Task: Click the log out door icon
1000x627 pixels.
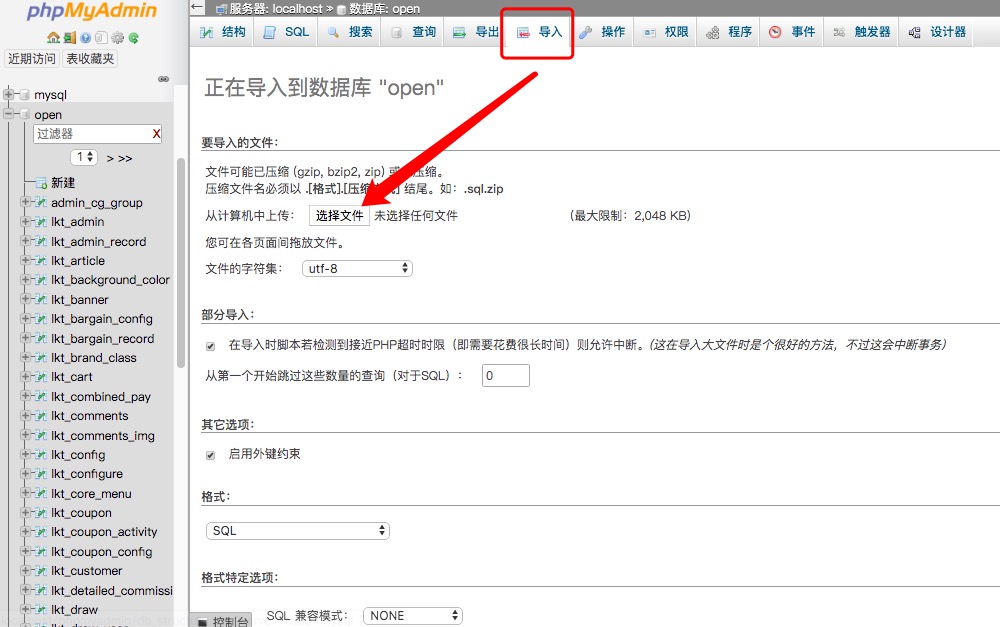Action: tap(70, 38)
